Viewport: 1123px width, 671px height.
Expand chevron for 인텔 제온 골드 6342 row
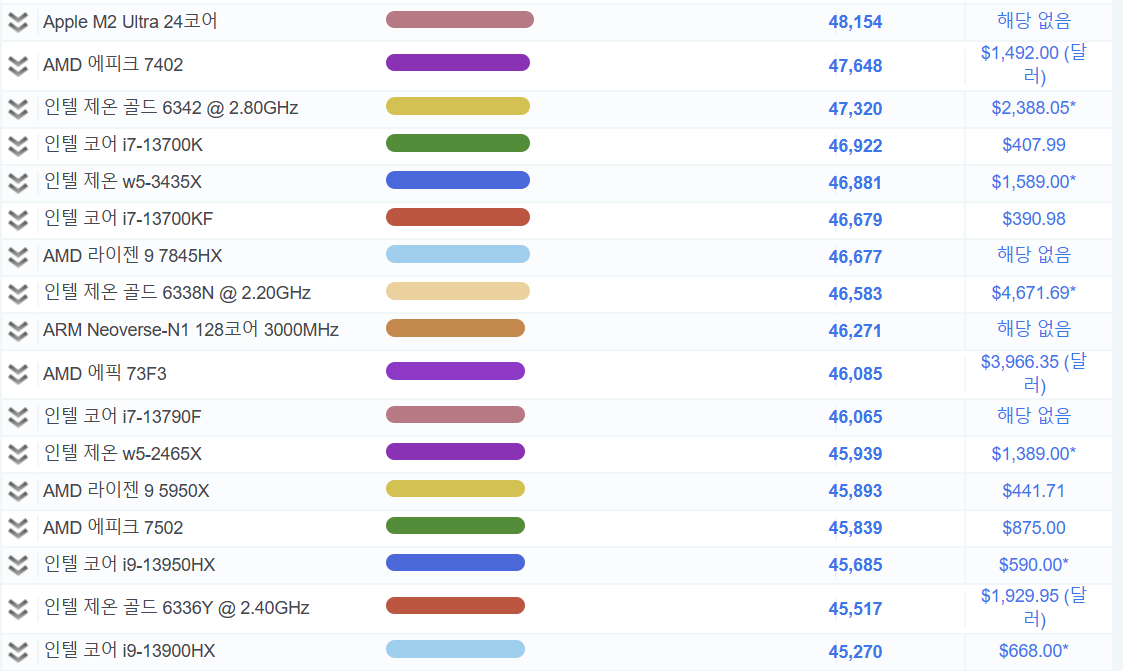(x=18, y=109)
